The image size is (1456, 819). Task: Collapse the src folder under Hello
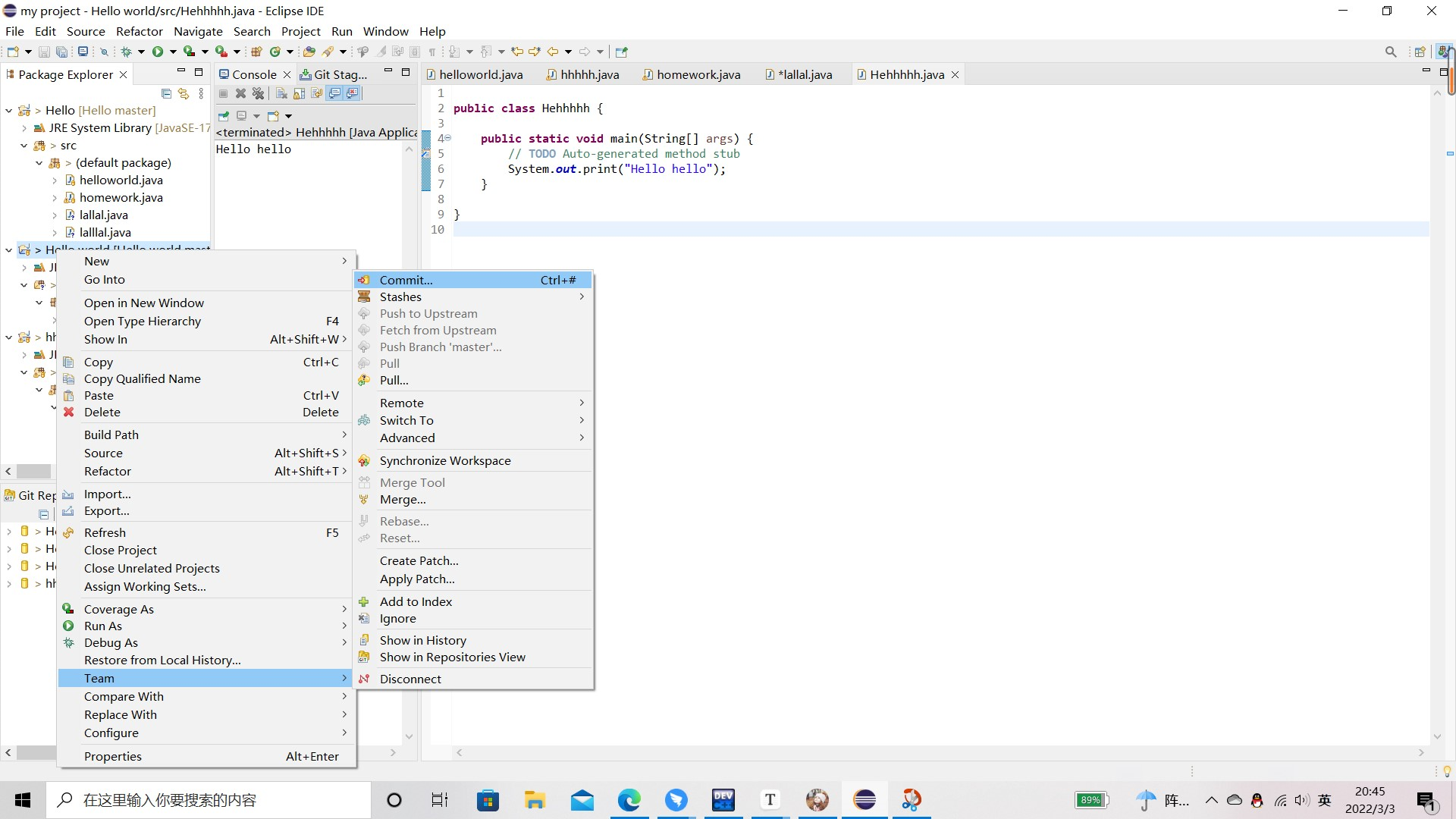tap(24, 146)
